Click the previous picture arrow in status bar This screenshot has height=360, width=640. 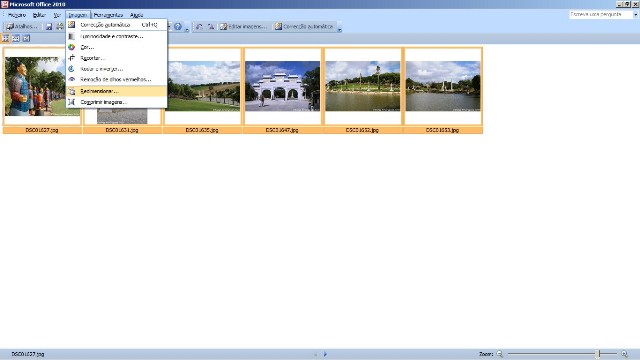(316, 354)
